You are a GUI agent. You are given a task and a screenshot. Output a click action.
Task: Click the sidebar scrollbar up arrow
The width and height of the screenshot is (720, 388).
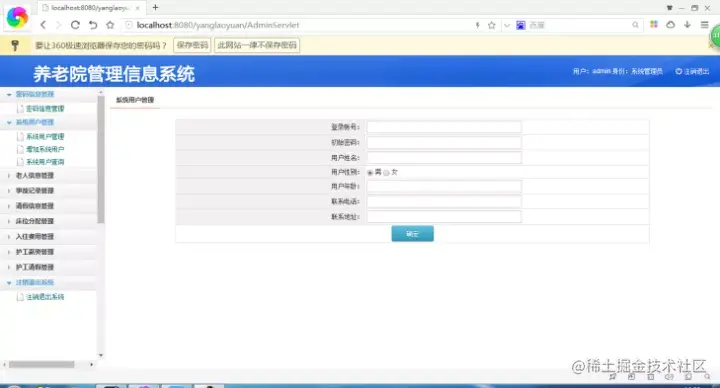[x=101, y=93]
